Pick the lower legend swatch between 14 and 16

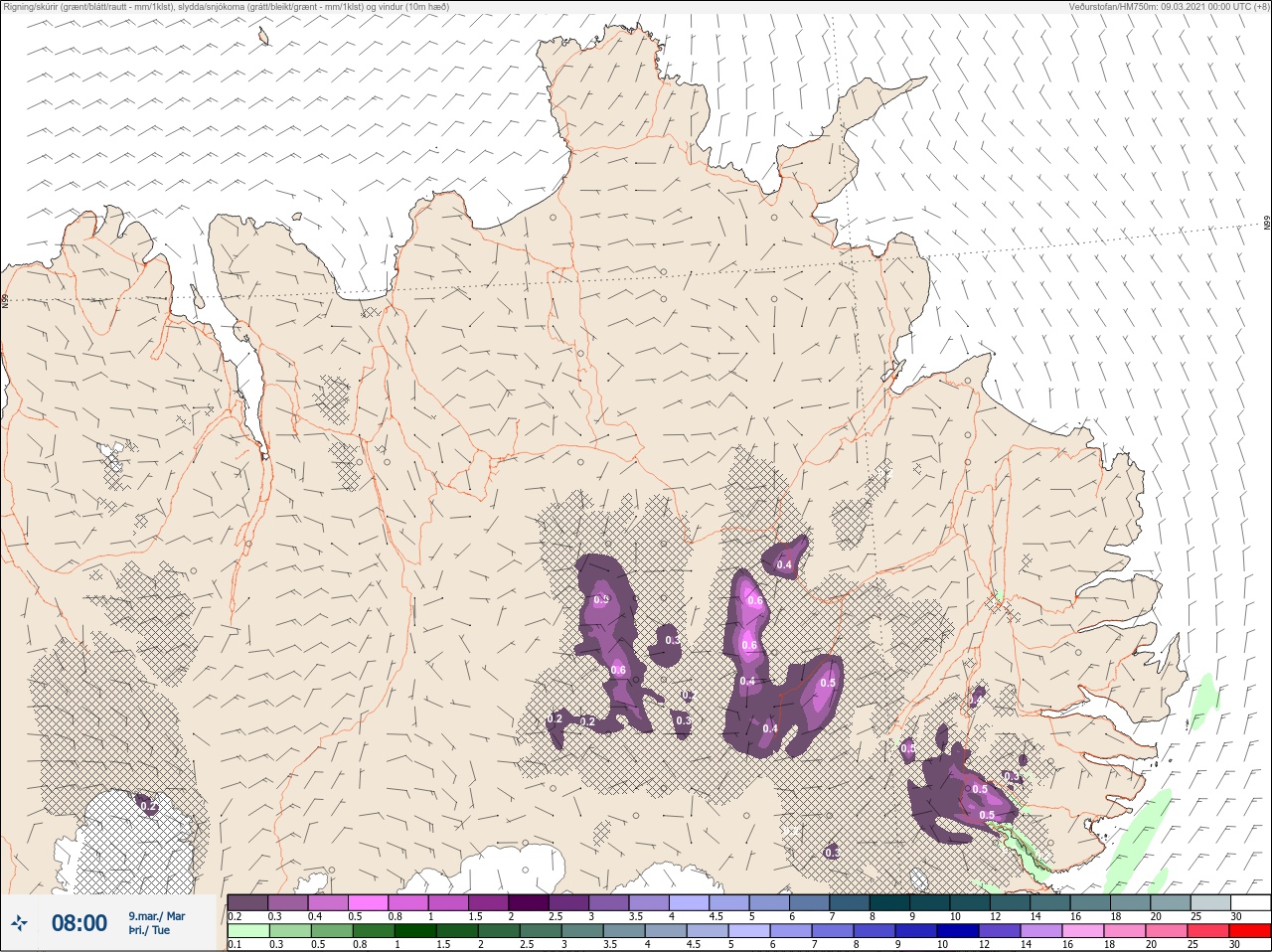pos(1041,931)
